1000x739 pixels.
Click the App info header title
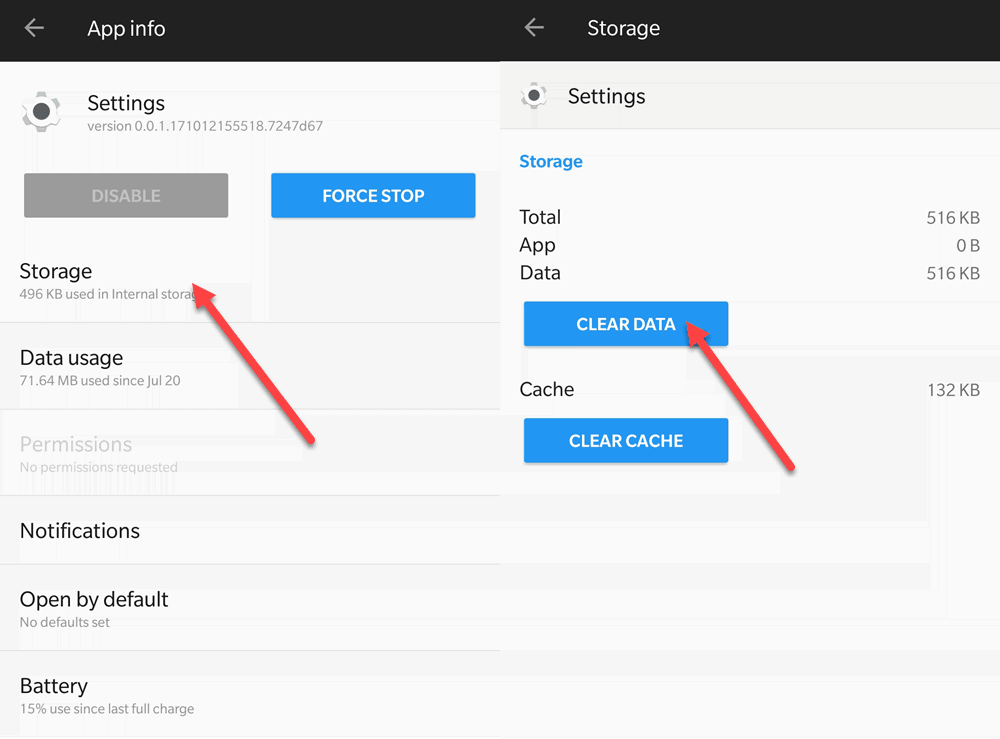tap(126, 28)
